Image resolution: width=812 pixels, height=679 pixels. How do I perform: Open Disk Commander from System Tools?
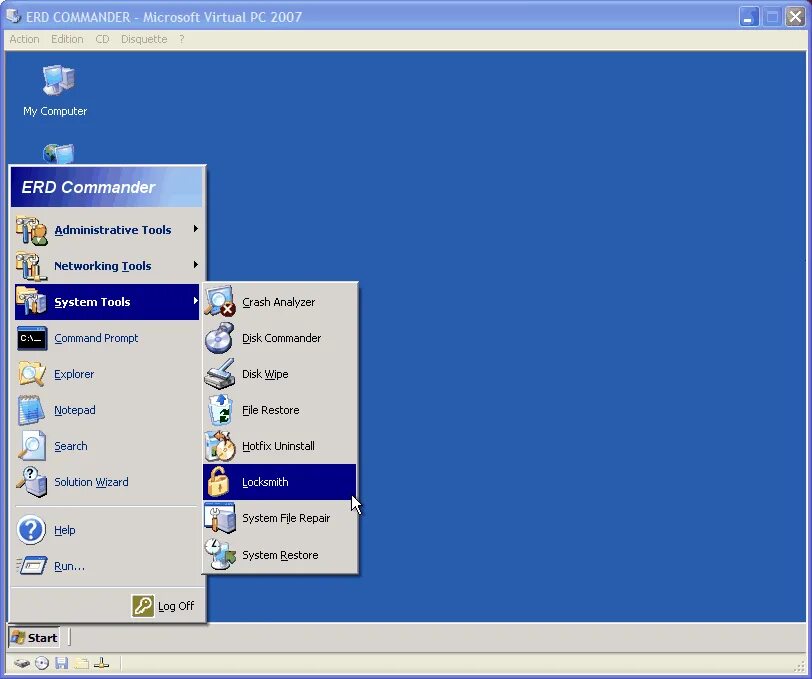tap(281, 338)
